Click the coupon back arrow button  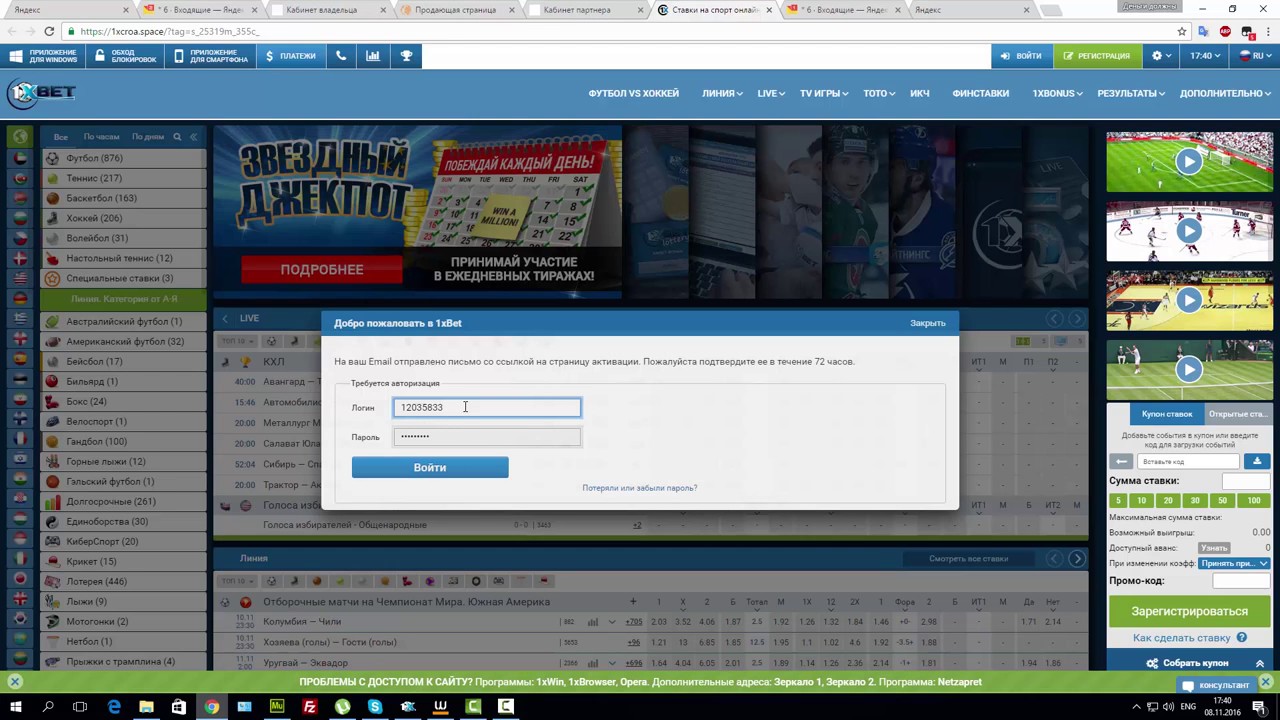[x=1121, y=461]
